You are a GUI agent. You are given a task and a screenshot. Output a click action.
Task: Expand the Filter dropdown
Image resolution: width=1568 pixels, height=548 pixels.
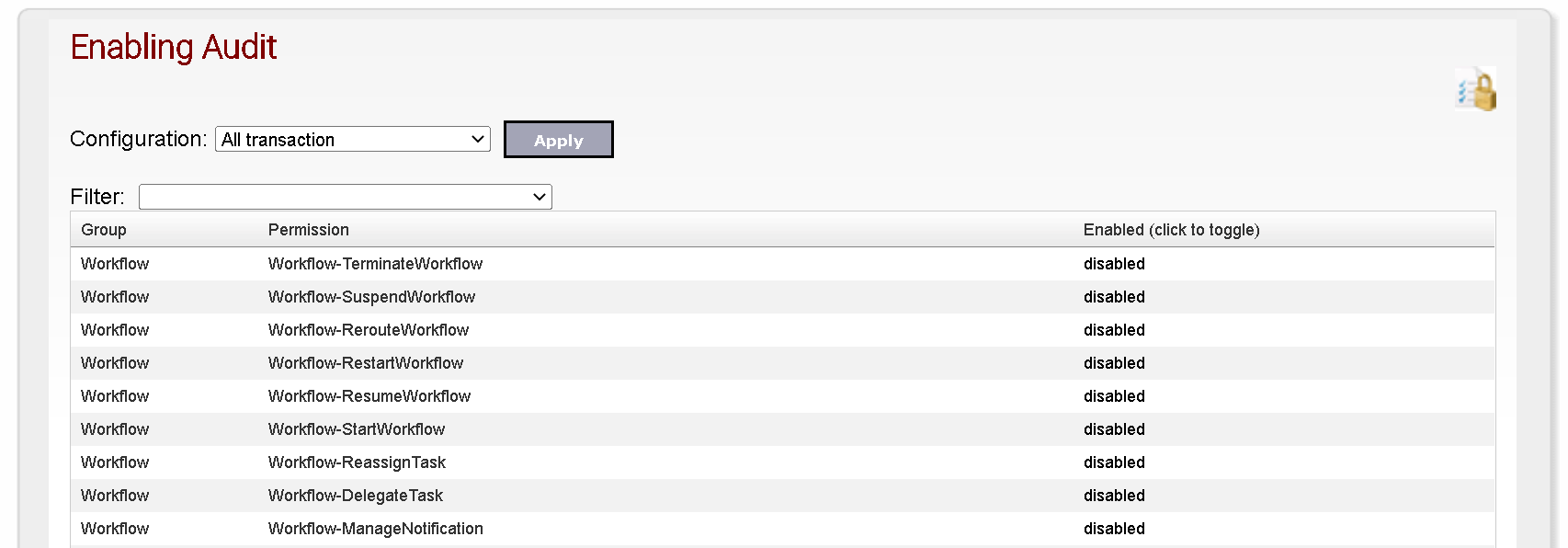point(346,197)
